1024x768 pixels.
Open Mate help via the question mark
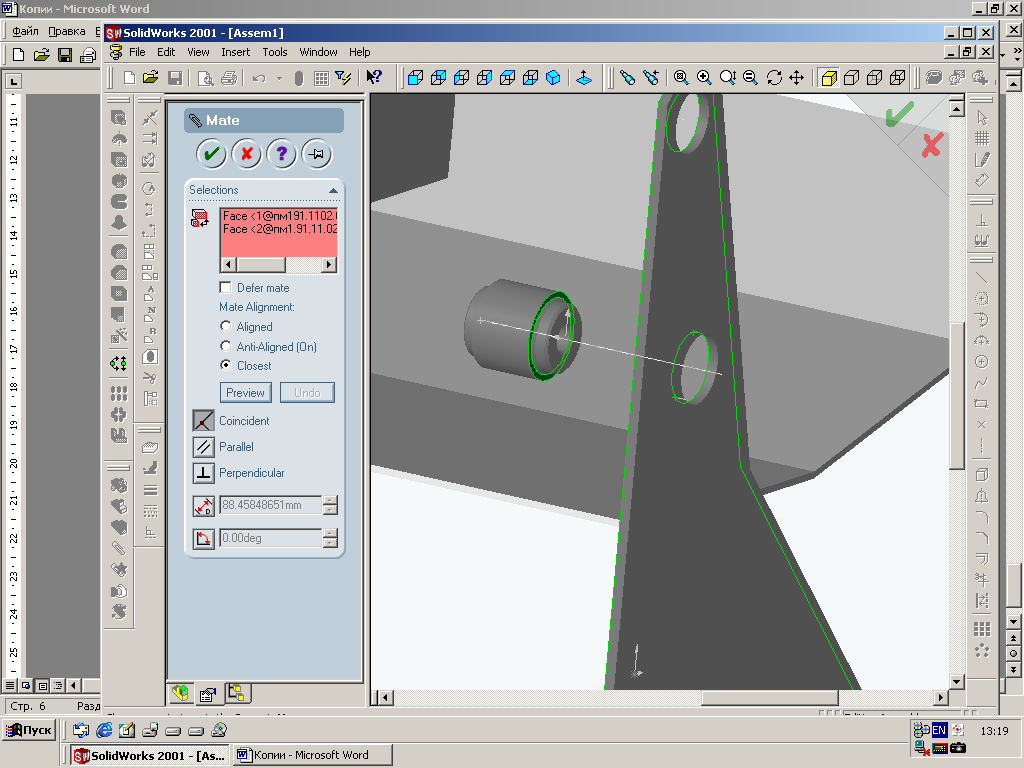(x=281, y=154)
